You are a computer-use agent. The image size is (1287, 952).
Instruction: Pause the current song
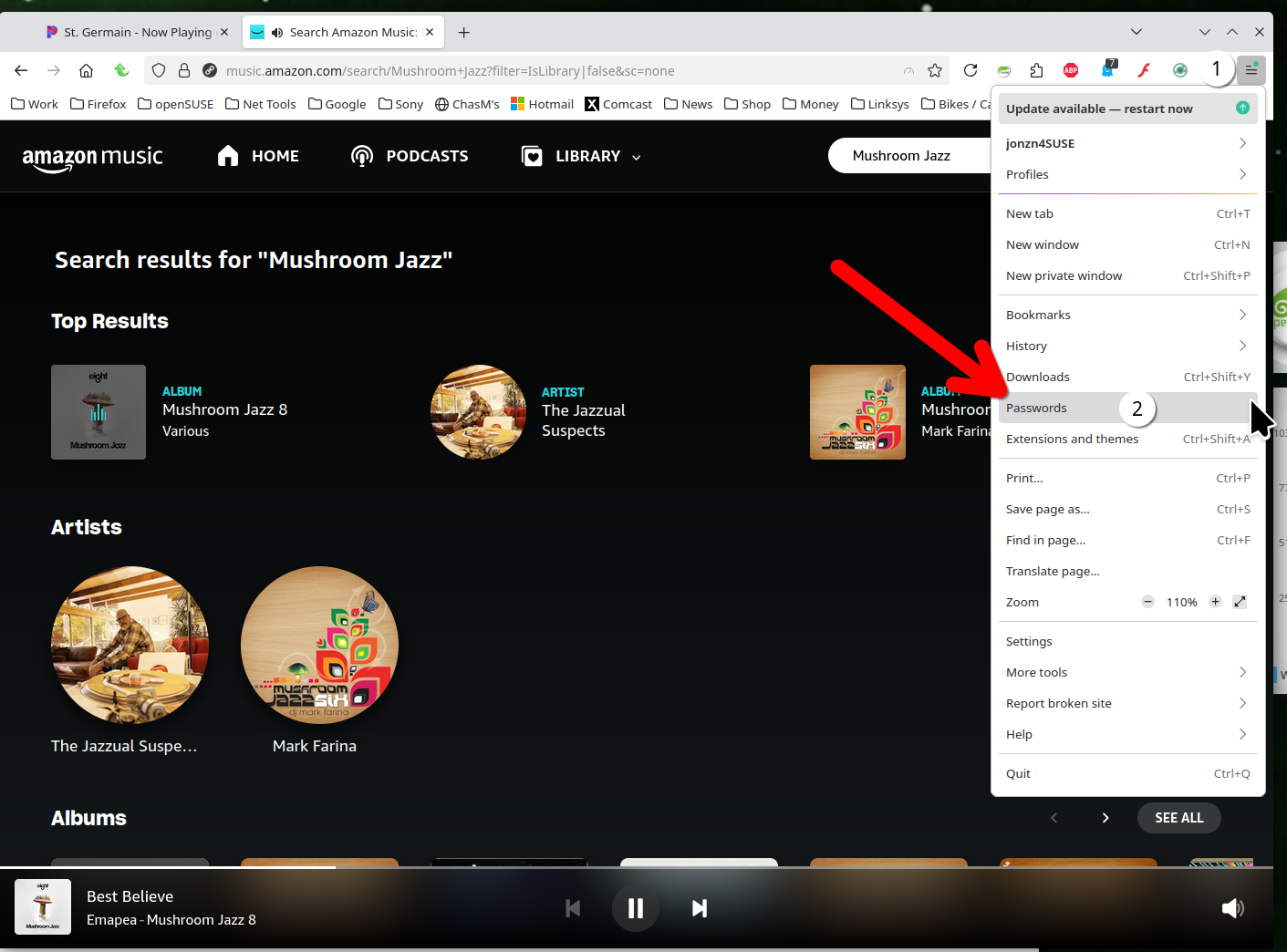pos(636,908)
